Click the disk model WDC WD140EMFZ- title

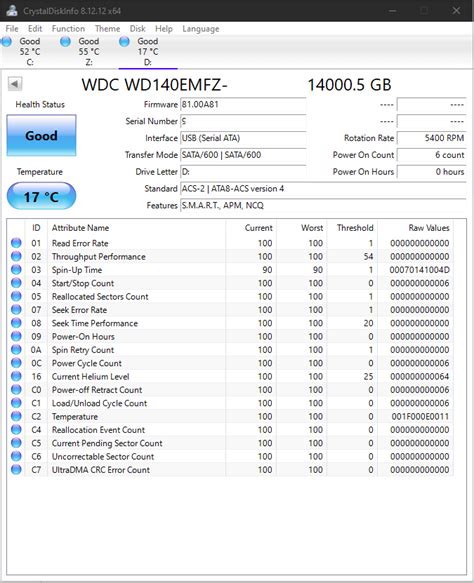pyautogui.click(x=154, y=85)
